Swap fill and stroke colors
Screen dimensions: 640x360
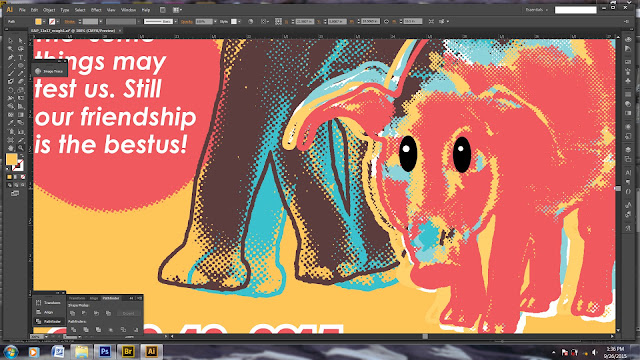click(x=22, y=156)
